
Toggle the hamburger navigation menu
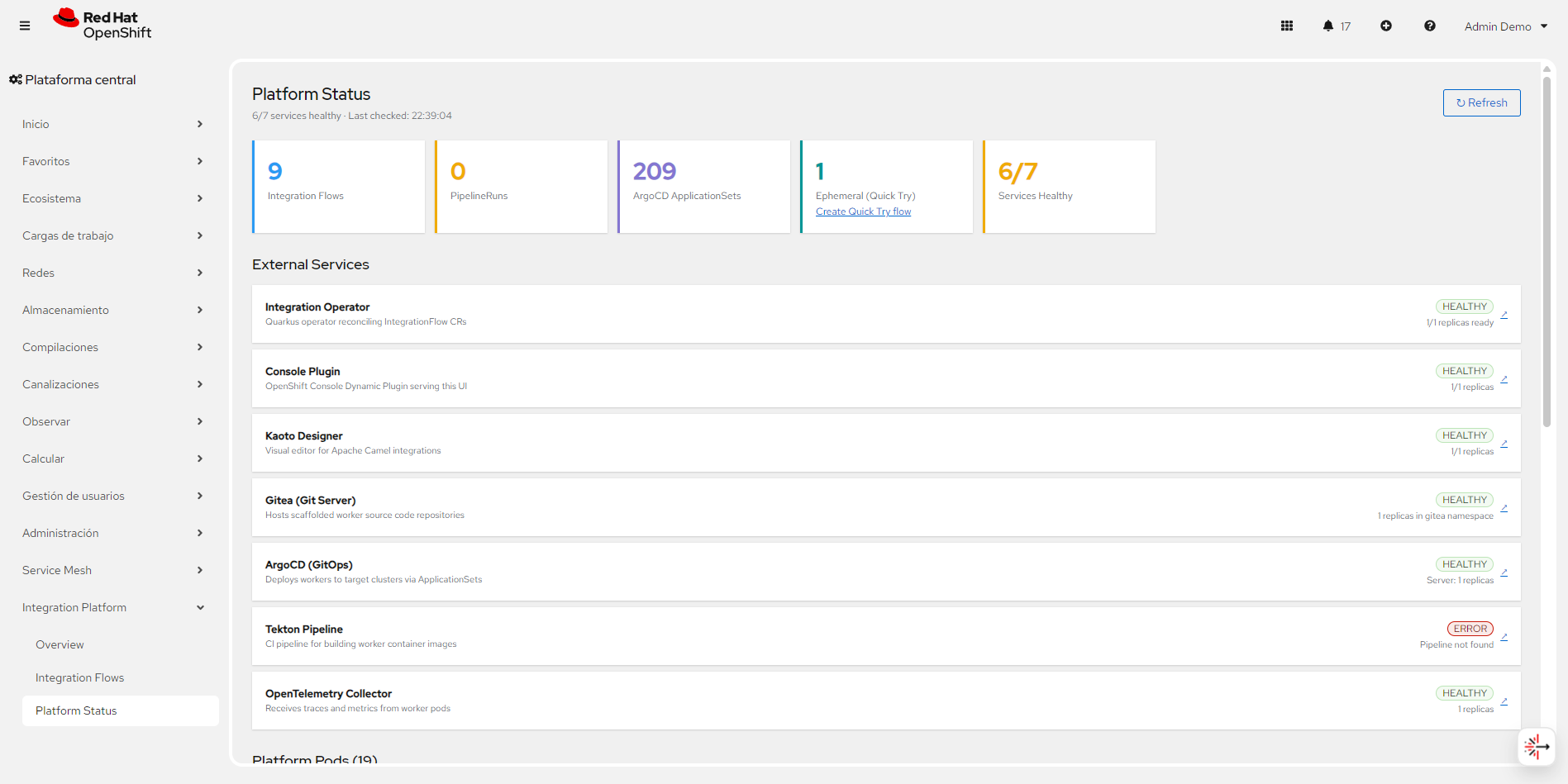click(25, 26)
